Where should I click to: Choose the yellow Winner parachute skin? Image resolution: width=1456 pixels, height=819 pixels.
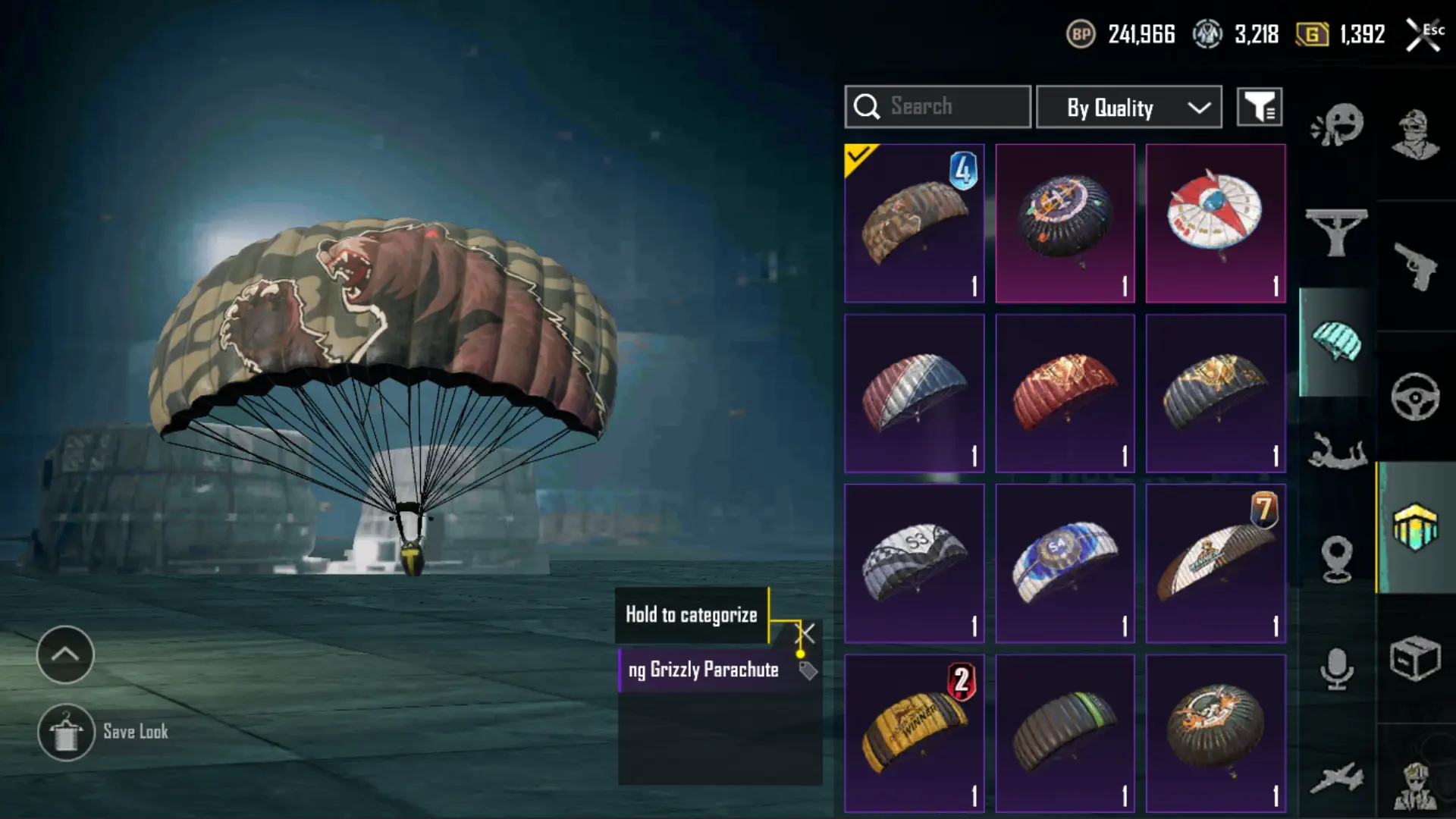[x=915, y=733]
